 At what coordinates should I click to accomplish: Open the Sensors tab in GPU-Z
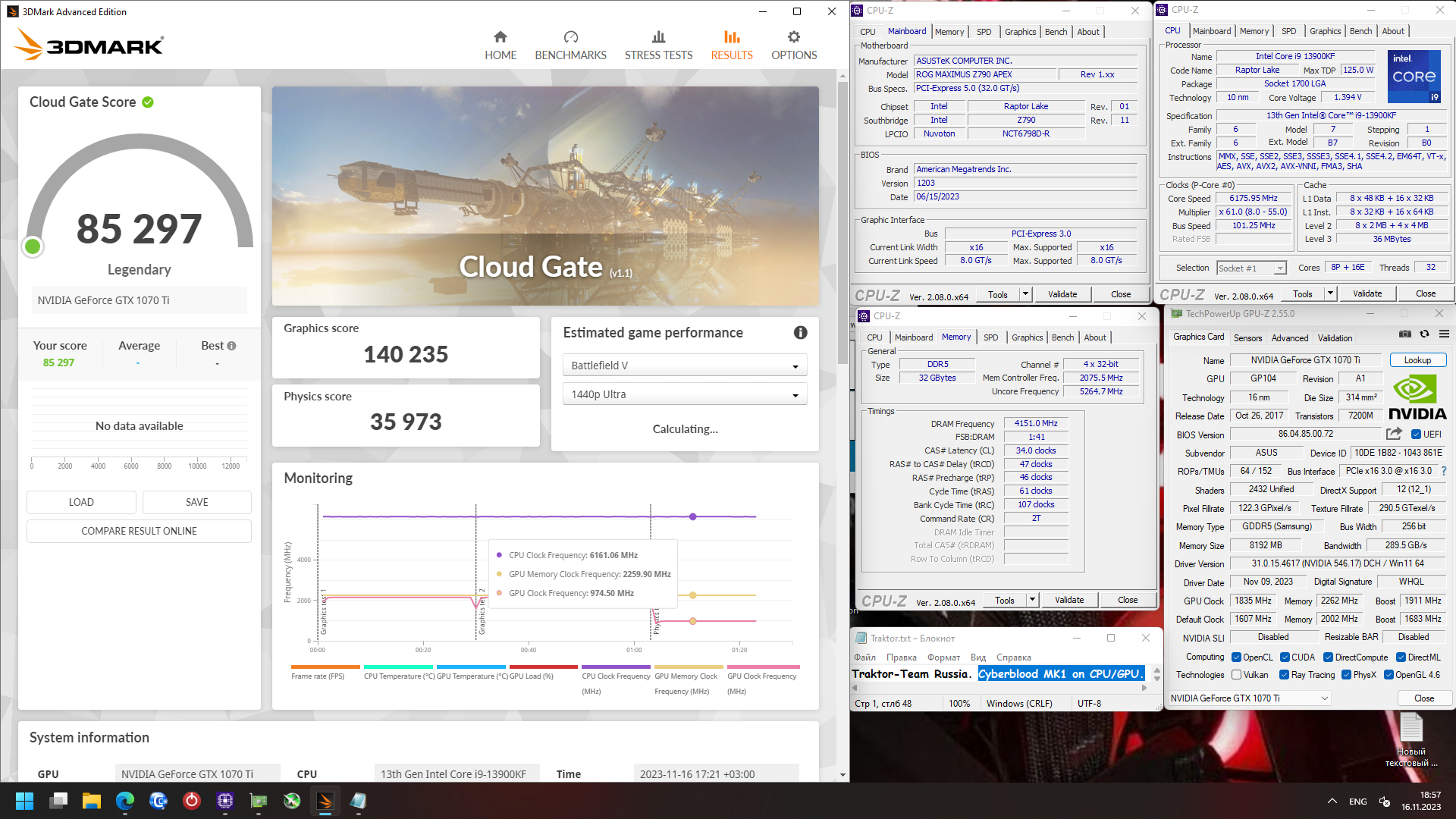1247,338
